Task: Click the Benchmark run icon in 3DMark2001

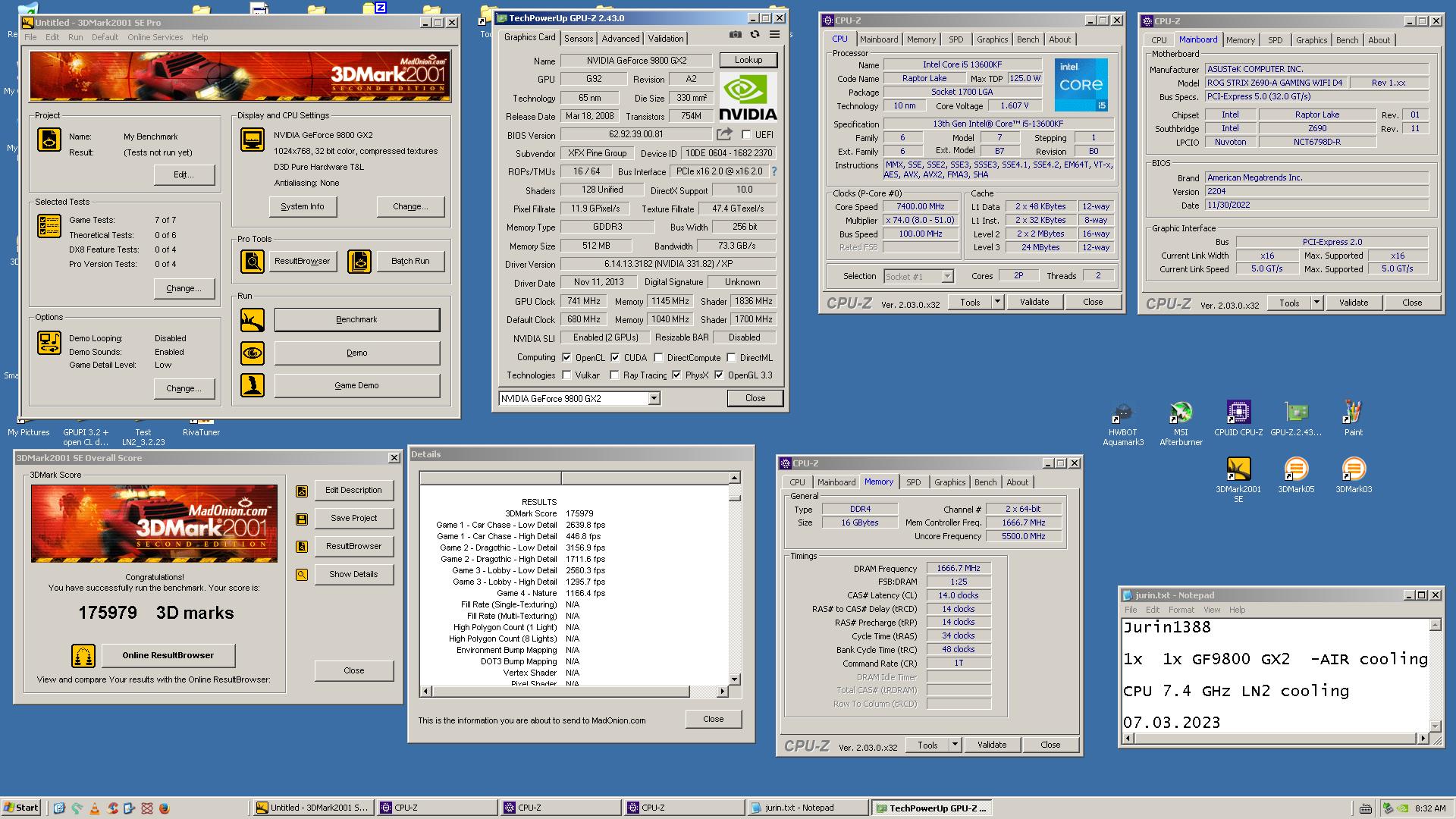Action: [x=253, y=320]
